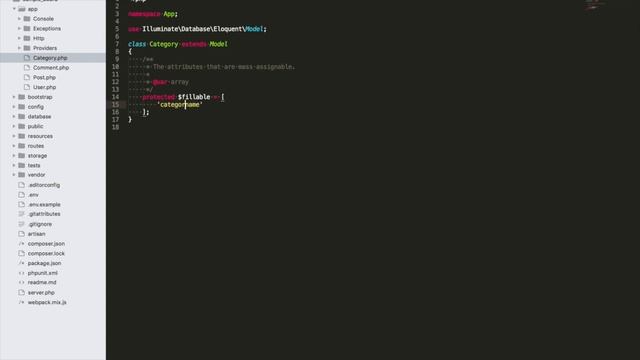Open the .env file
The height and width of the screenshot is (360, 640).
33,195
